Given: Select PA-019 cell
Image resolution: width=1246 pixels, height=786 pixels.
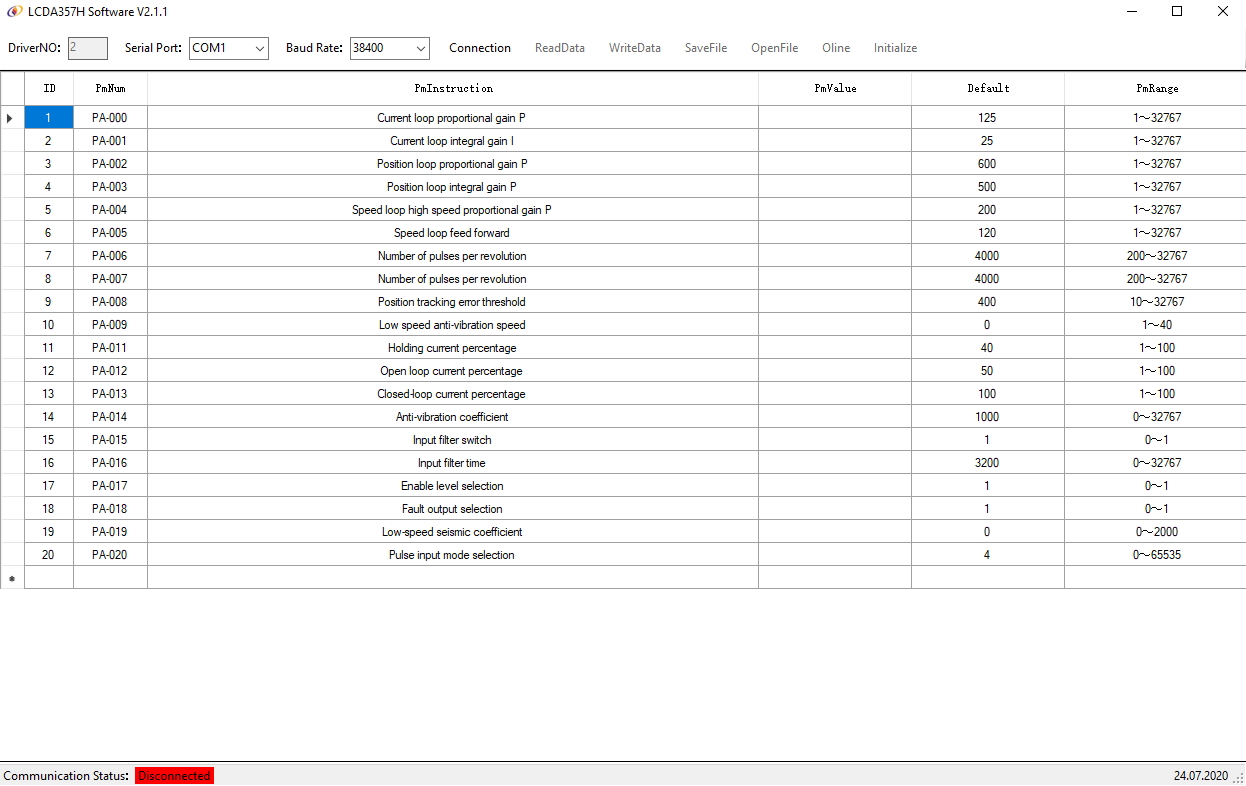Looking at the screenshot, I should coord(110,532).
